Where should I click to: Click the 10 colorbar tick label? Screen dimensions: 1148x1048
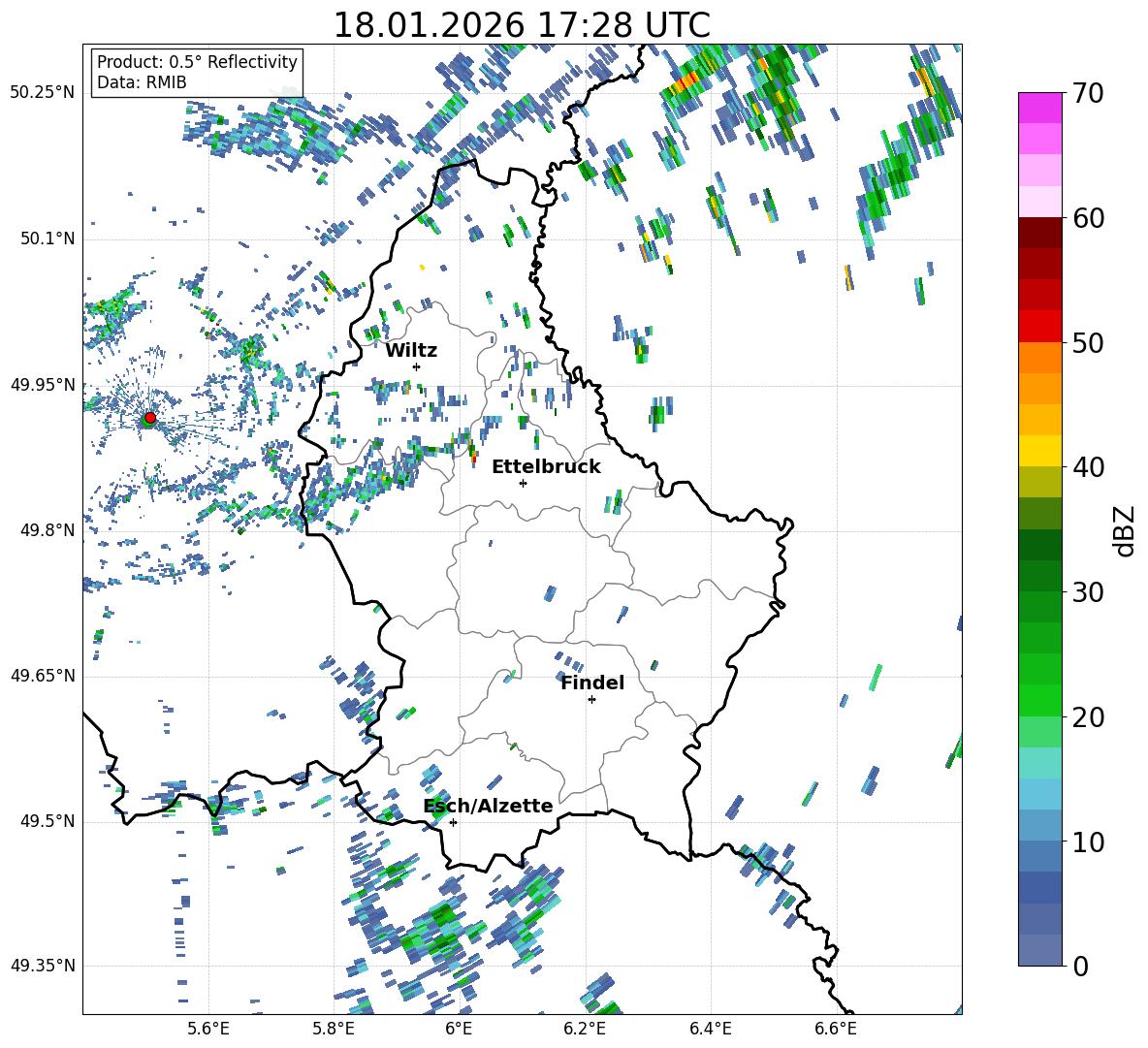click(x=1087, y=842)
